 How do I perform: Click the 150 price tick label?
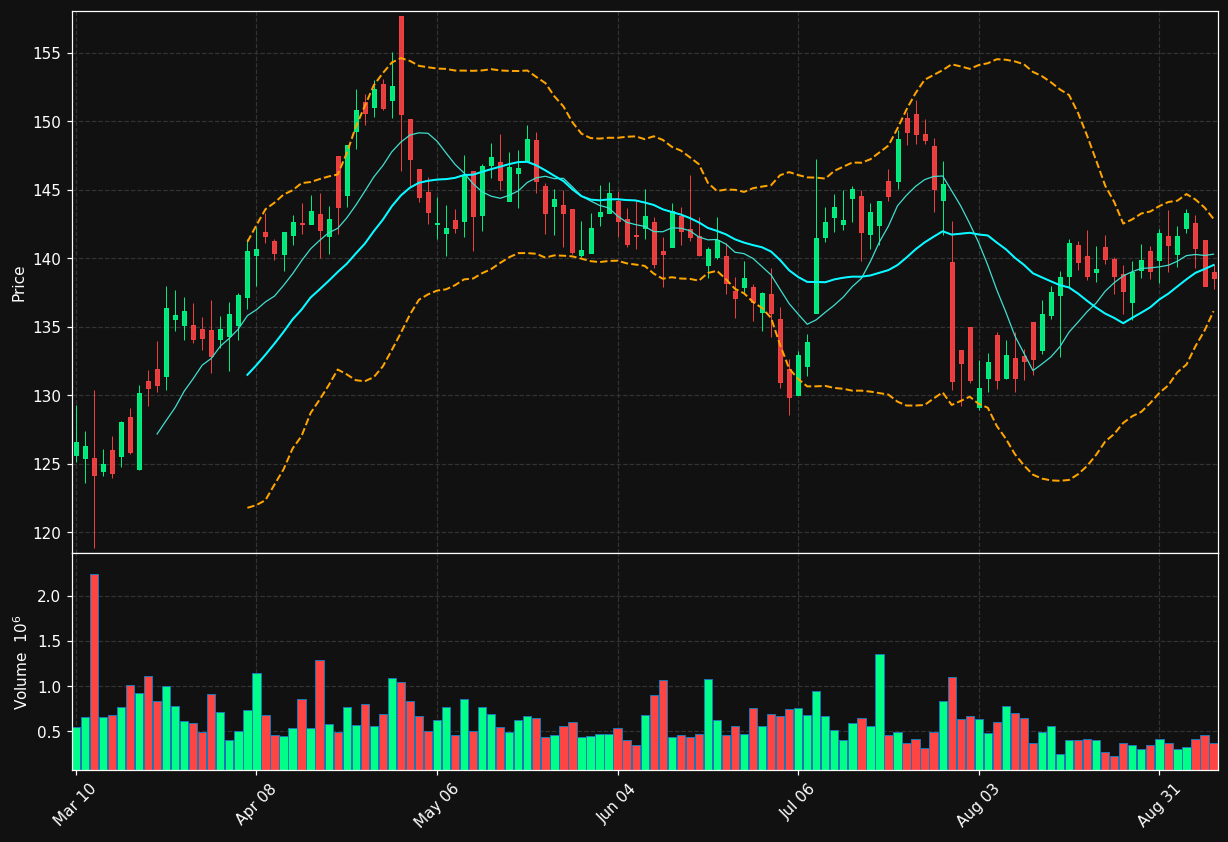[49, 122]
